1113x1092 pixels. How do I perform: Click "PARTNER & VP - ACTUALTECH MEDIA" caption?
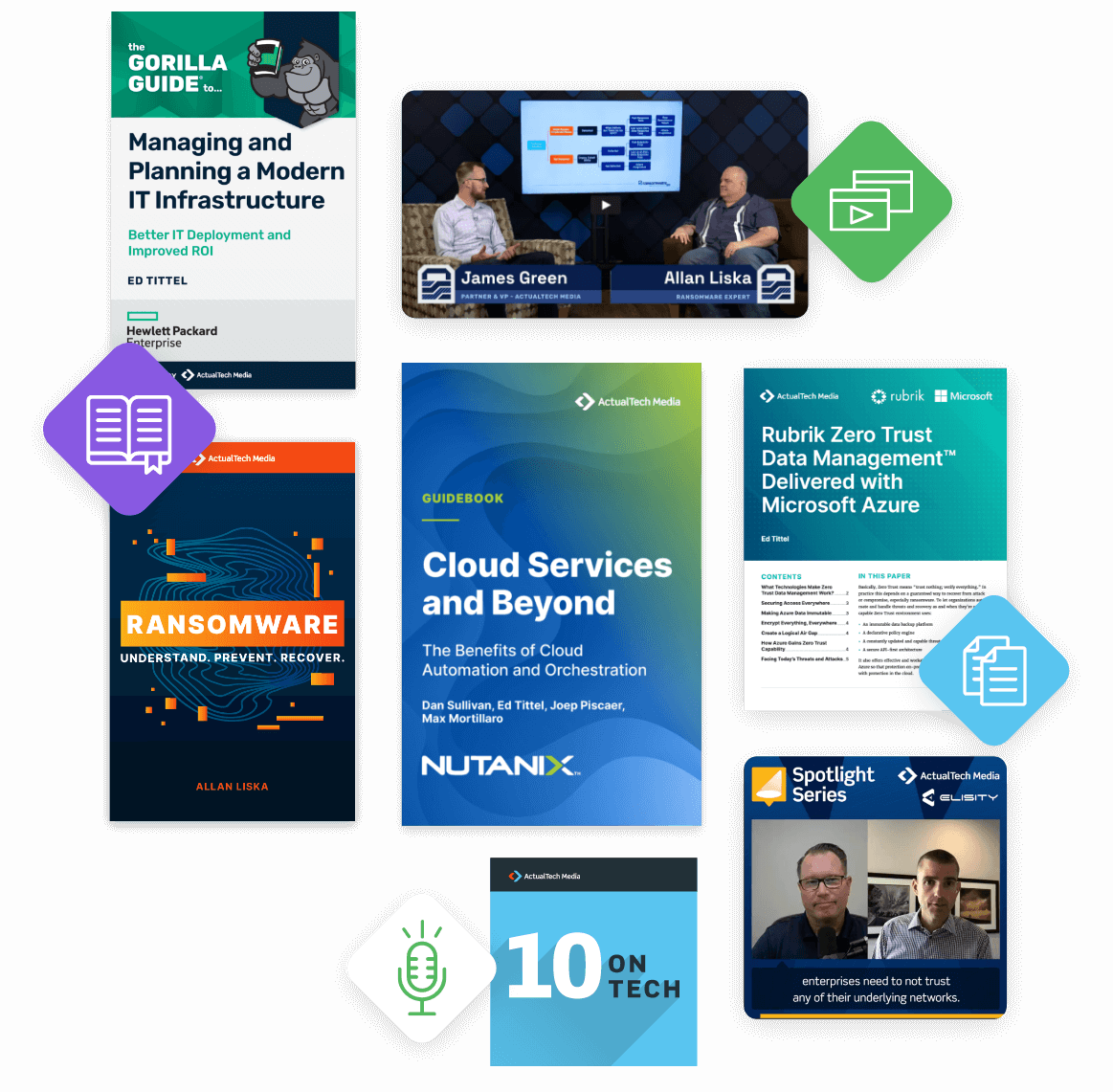pyautogui.click(x=521, y=297)
